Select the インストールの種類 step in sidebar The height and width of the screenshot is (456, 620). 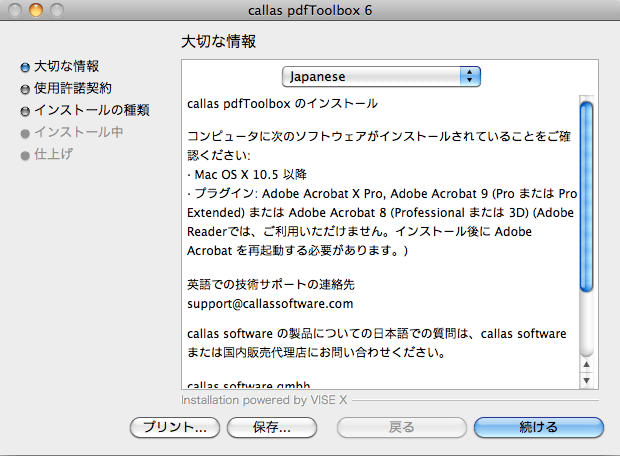[92, 110]
